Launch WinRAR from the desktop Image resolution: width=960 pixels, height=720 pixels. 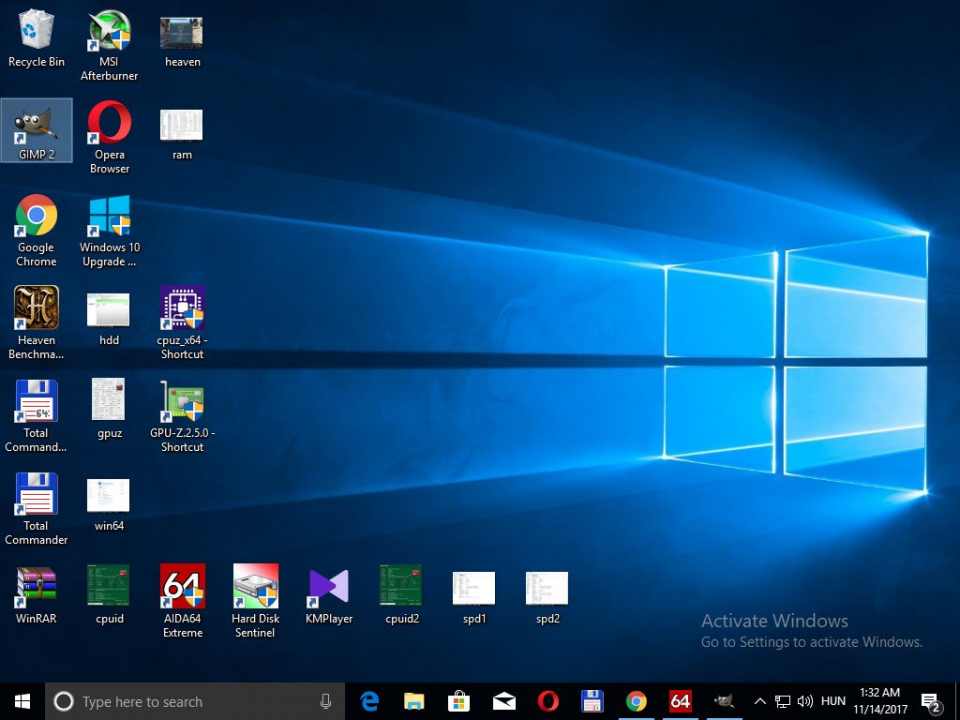click(36, 594)
